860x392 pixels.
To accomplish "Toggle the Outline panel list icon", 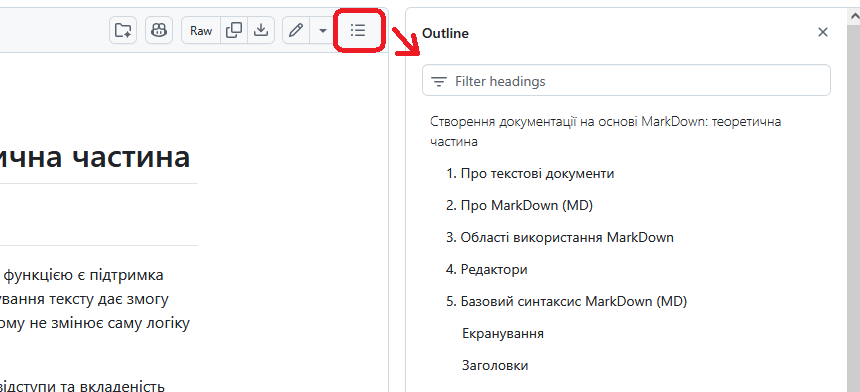I will click(x=358, y=30).
